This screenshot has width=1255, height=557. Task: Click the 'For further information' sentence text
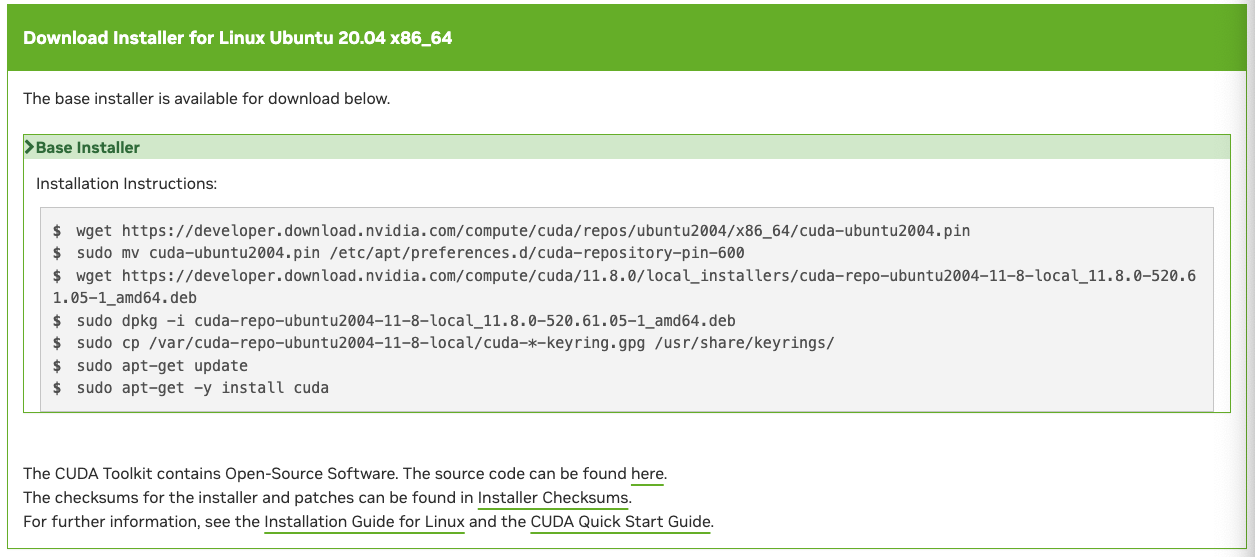click(368, 522)
